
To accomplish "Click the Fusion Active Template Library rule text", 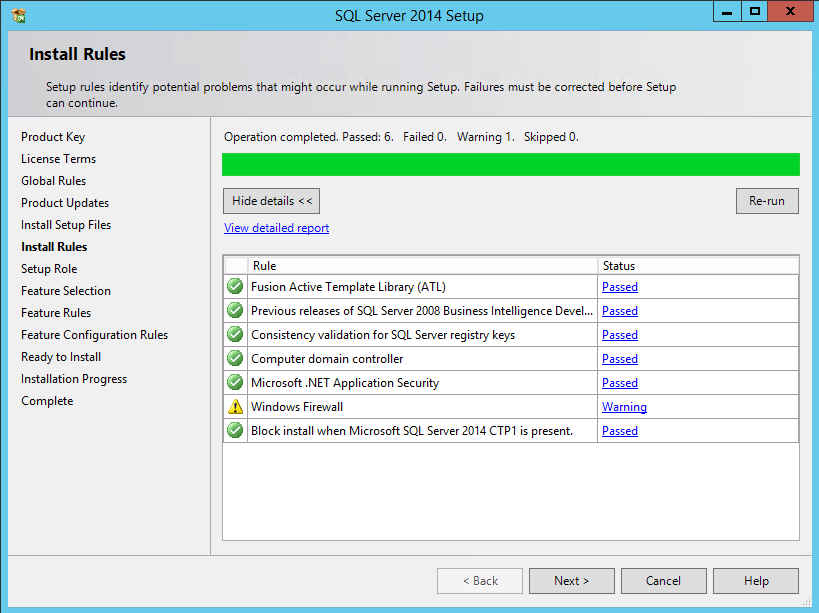I will click(x=348, y=287).
